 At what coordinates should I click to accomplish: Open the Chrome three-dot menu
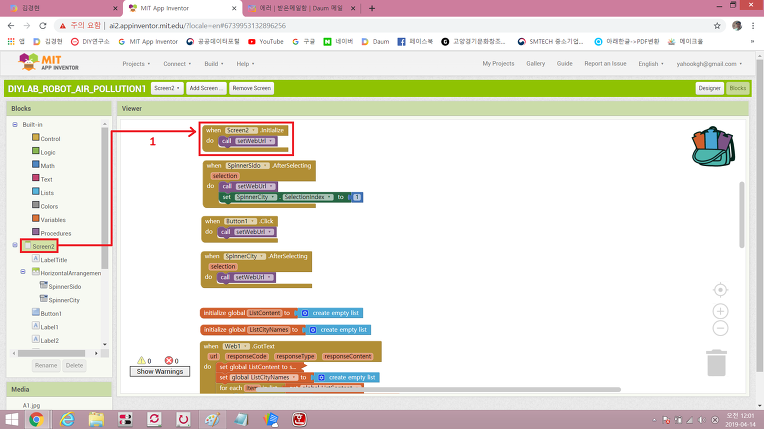[x=753, y=26]
